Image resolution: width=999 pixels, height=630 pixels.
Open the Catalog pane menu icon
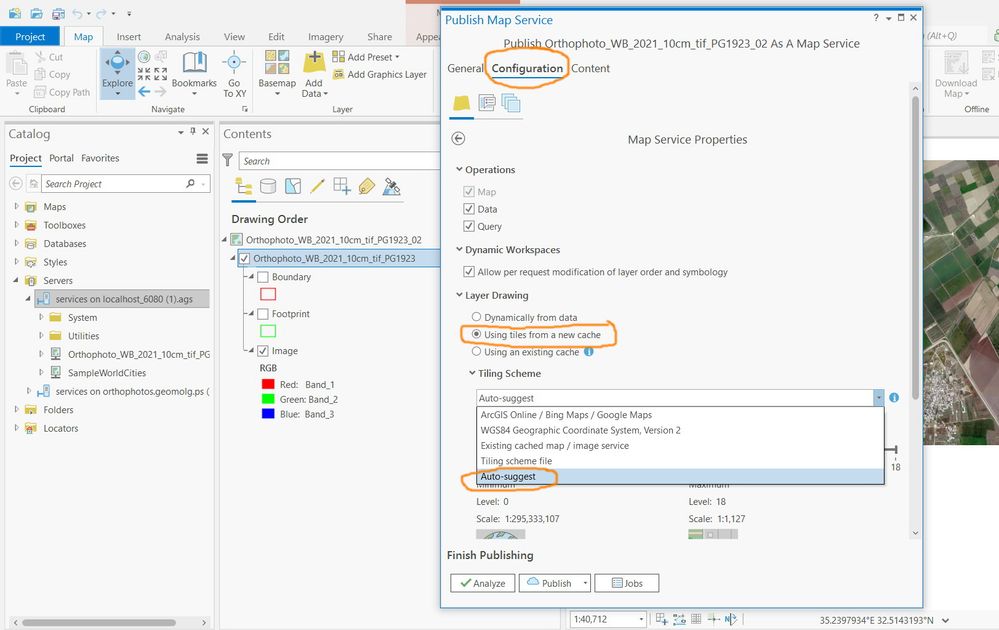(202, 159)
